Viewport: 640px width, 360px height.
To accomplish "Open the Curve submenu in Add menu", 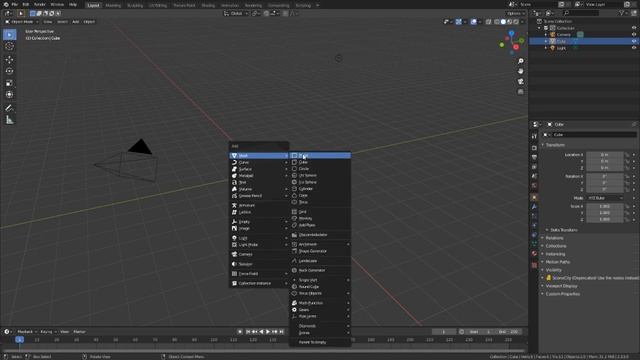I will tap(259, 162).
